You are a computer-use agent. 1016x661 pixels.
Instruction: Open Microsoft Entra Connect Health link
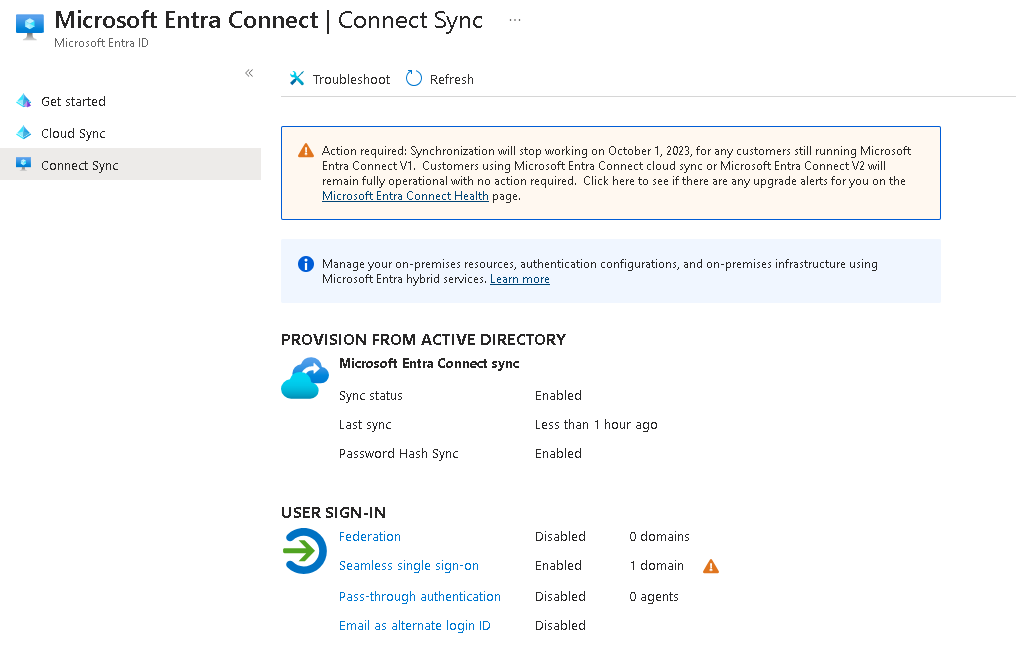[x=405, y=196]
